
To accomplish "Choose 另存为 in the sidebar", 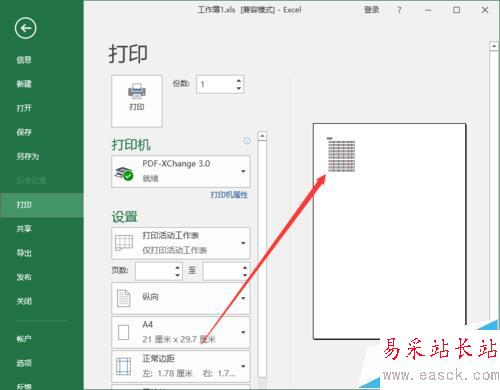I will [28, 156].
